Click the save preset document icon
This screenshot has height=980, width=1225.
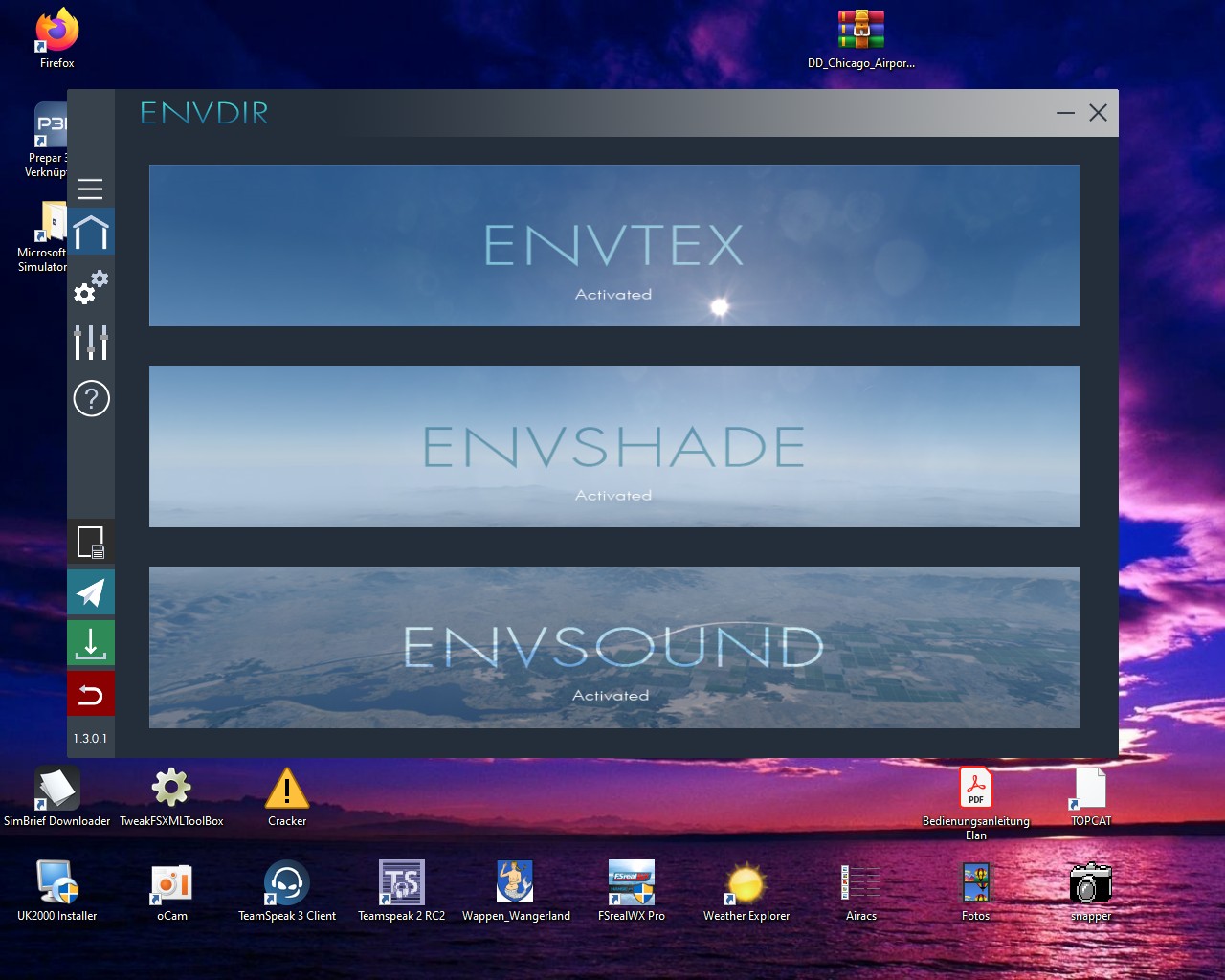(91, 543)
